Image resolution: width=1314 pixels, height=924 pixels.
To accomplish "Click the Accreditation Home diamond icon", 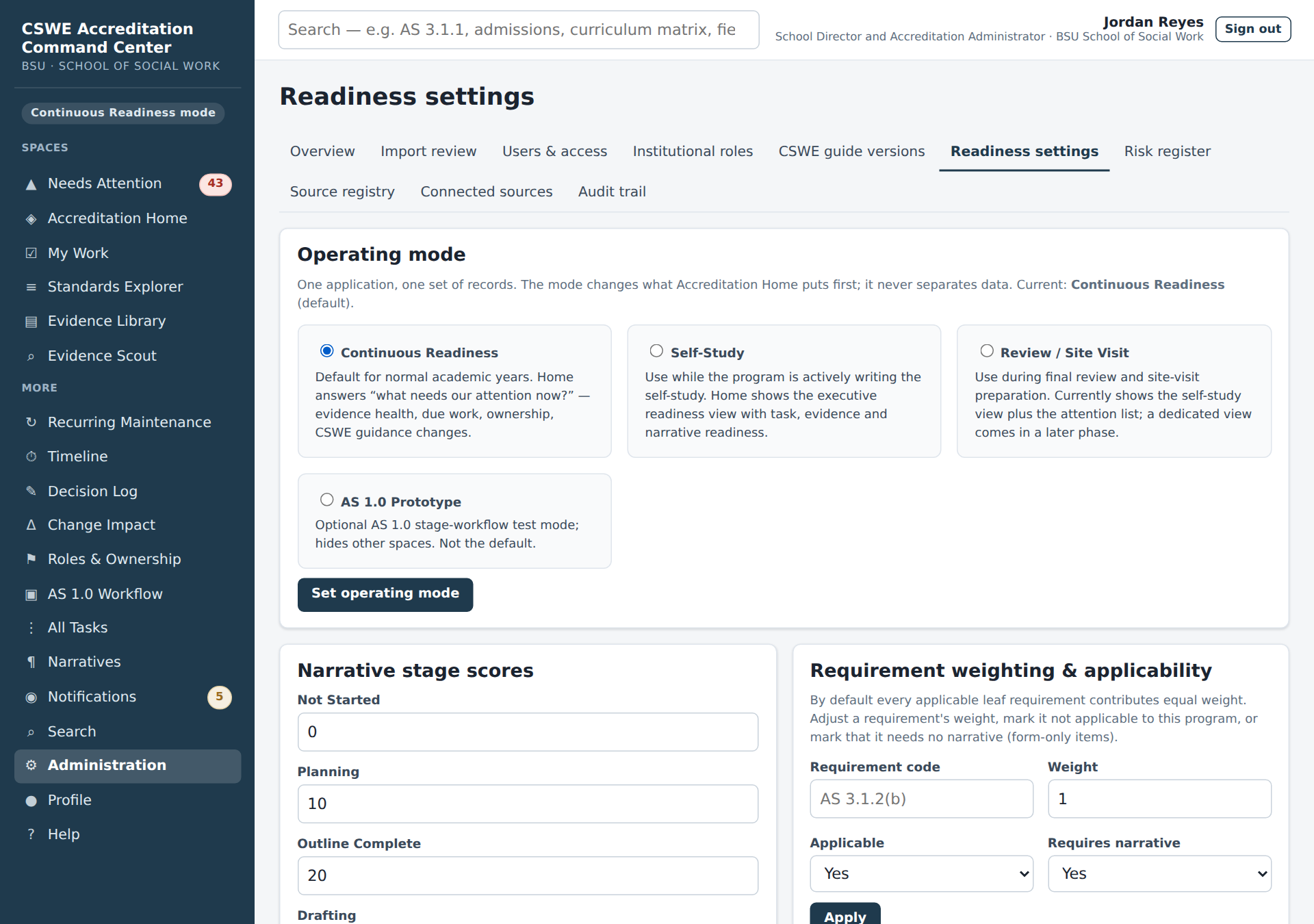I will tap(31, 219).
